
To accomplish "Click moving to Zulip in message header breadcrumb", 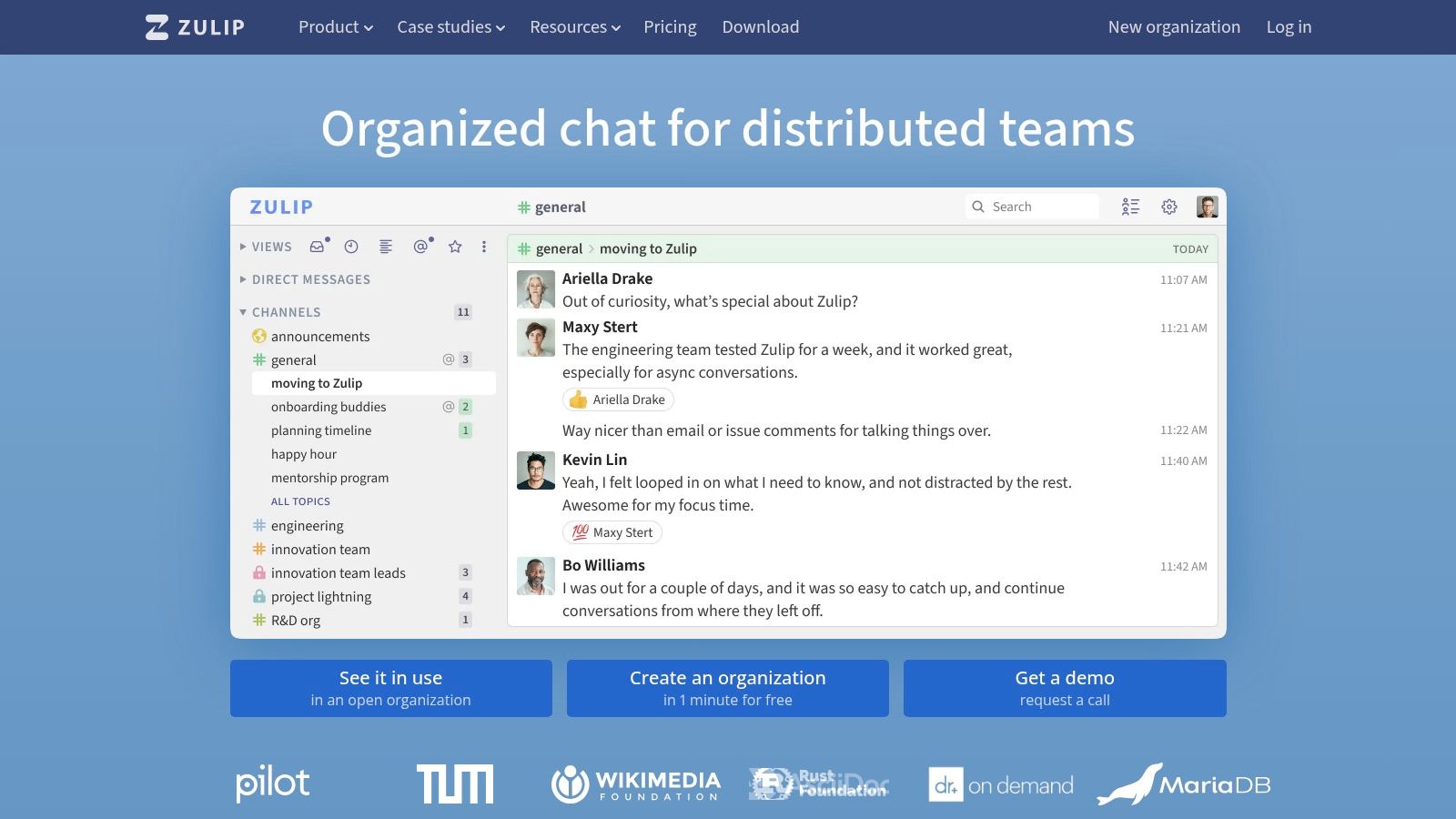I will click(648, 248).
